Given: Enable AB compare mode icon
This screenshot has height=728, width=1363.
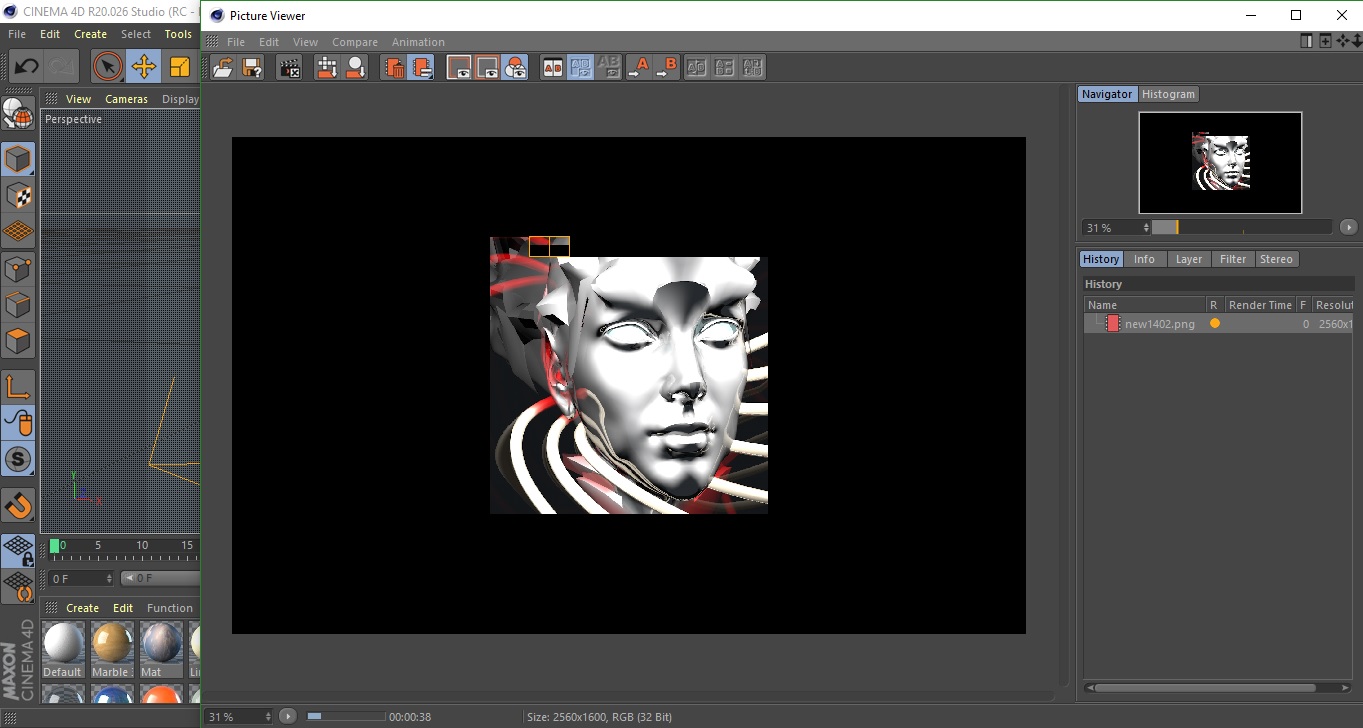Looking at the screenshot, I should pos(552,67).
